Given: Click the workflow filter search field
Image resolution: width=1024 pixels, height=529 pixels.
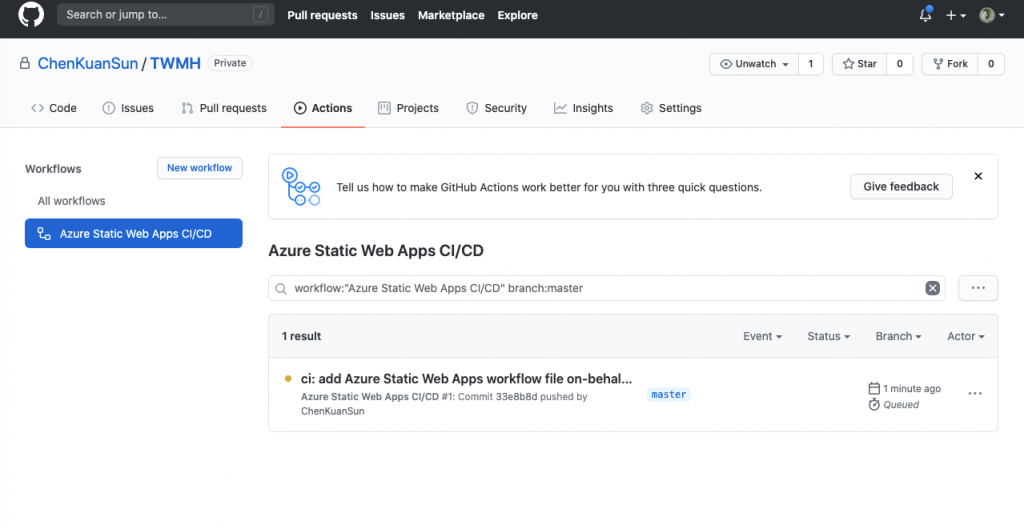Looking at the screenshot, I should [x=600, y=288].
